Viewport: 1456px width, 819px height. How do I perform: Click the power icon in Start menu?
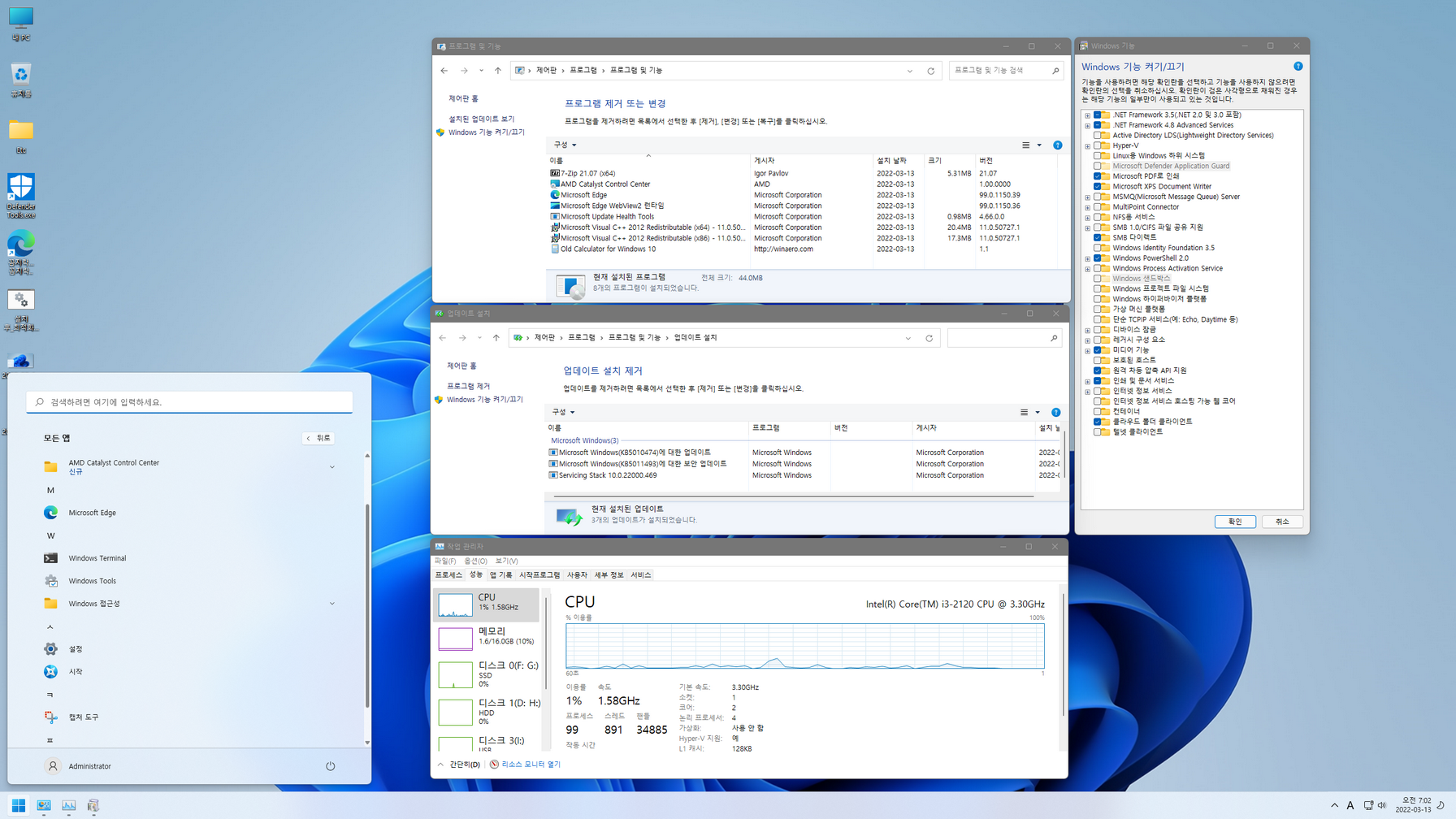(330, 766)
